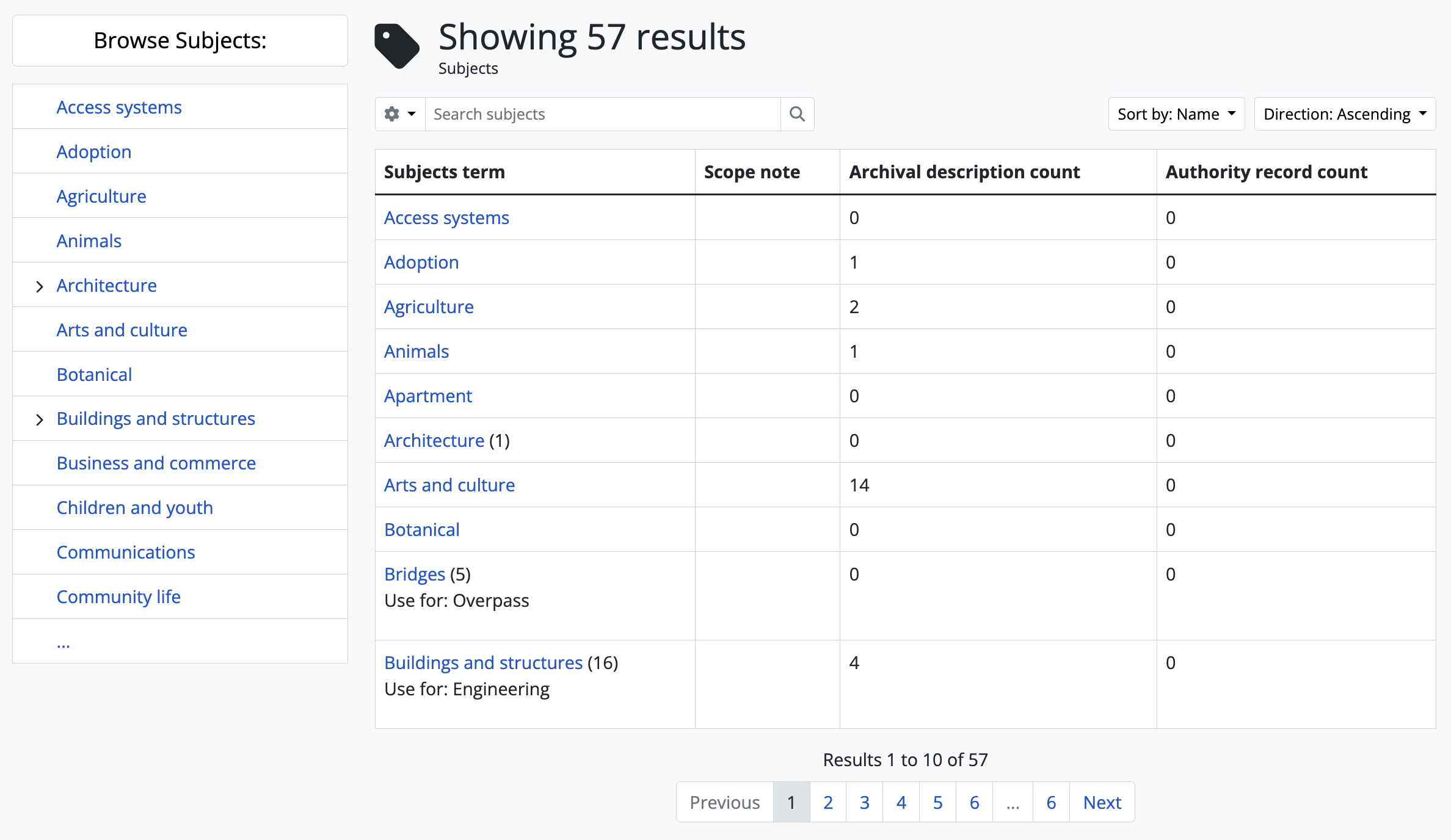Click in the Search subjects field

[x=602, y=114]
